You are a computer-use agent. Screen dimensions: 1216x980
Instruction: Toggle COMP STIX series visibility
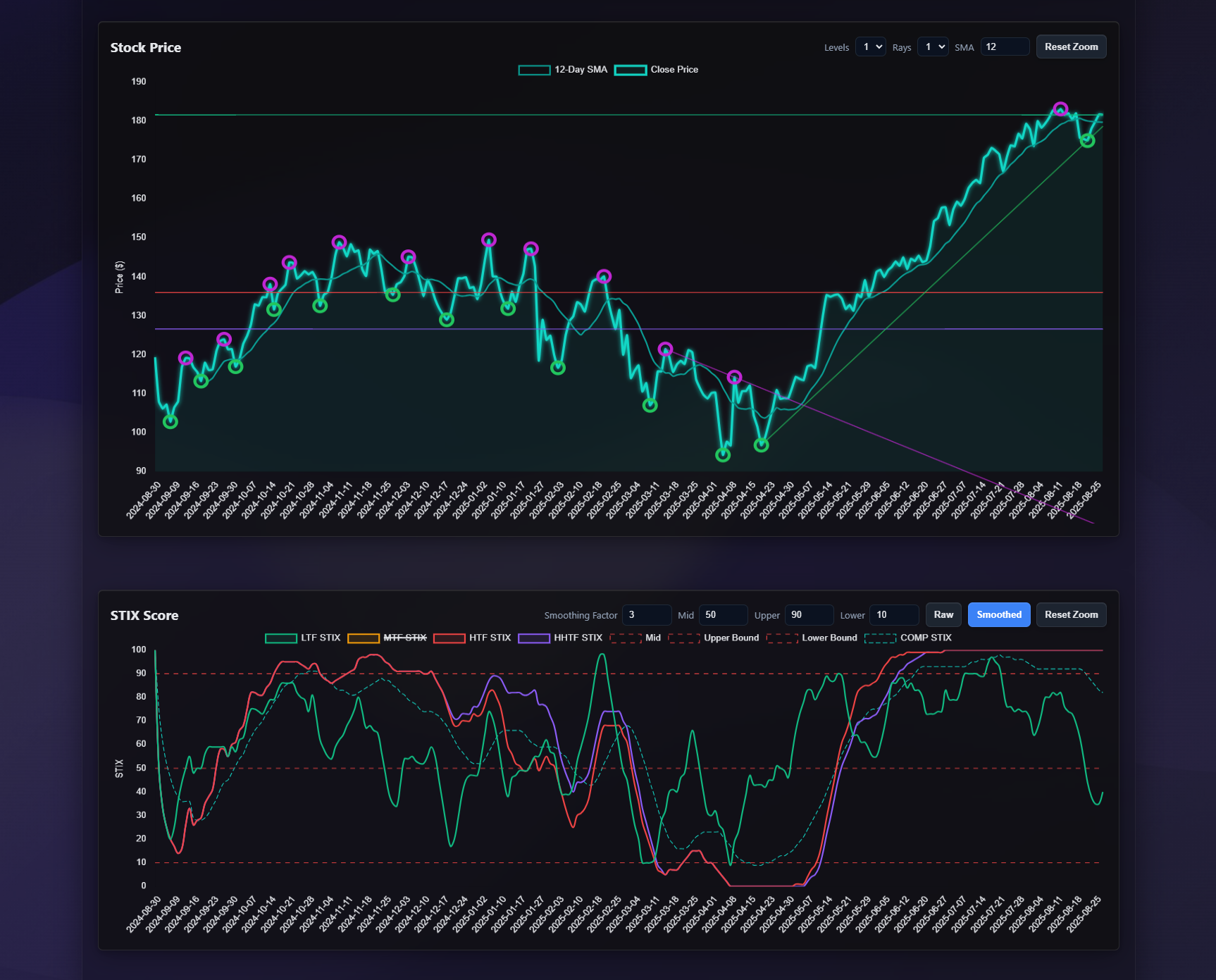tap(908, 638)
